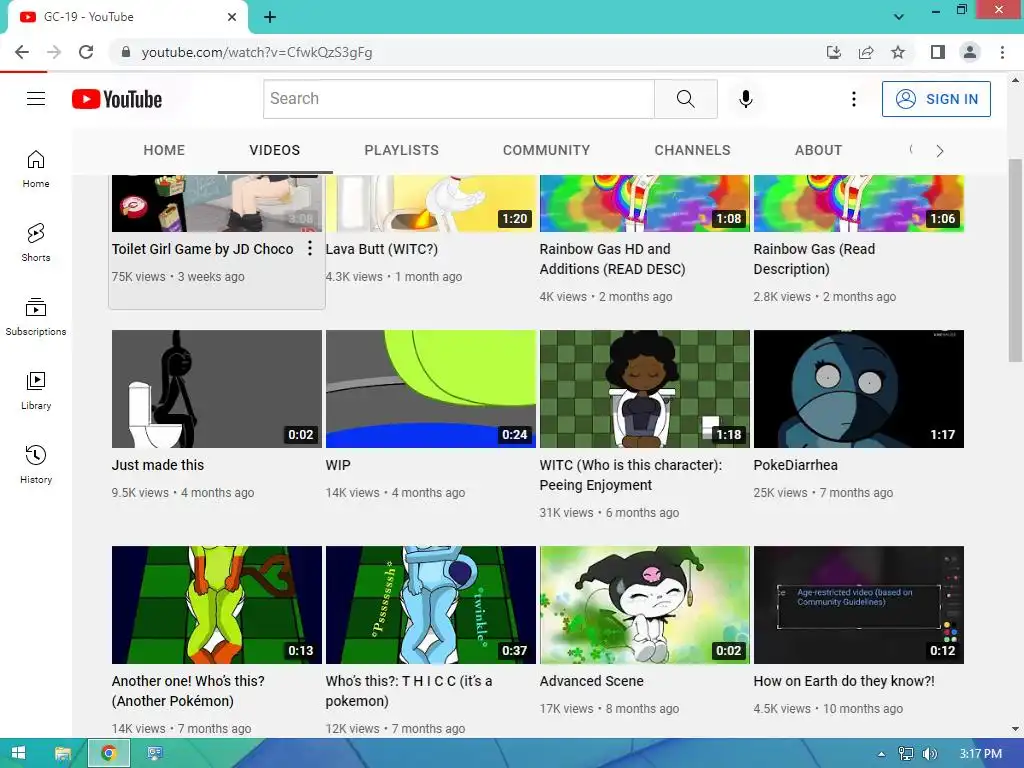Open Chrome three-dot menu

coord(1002,52)
